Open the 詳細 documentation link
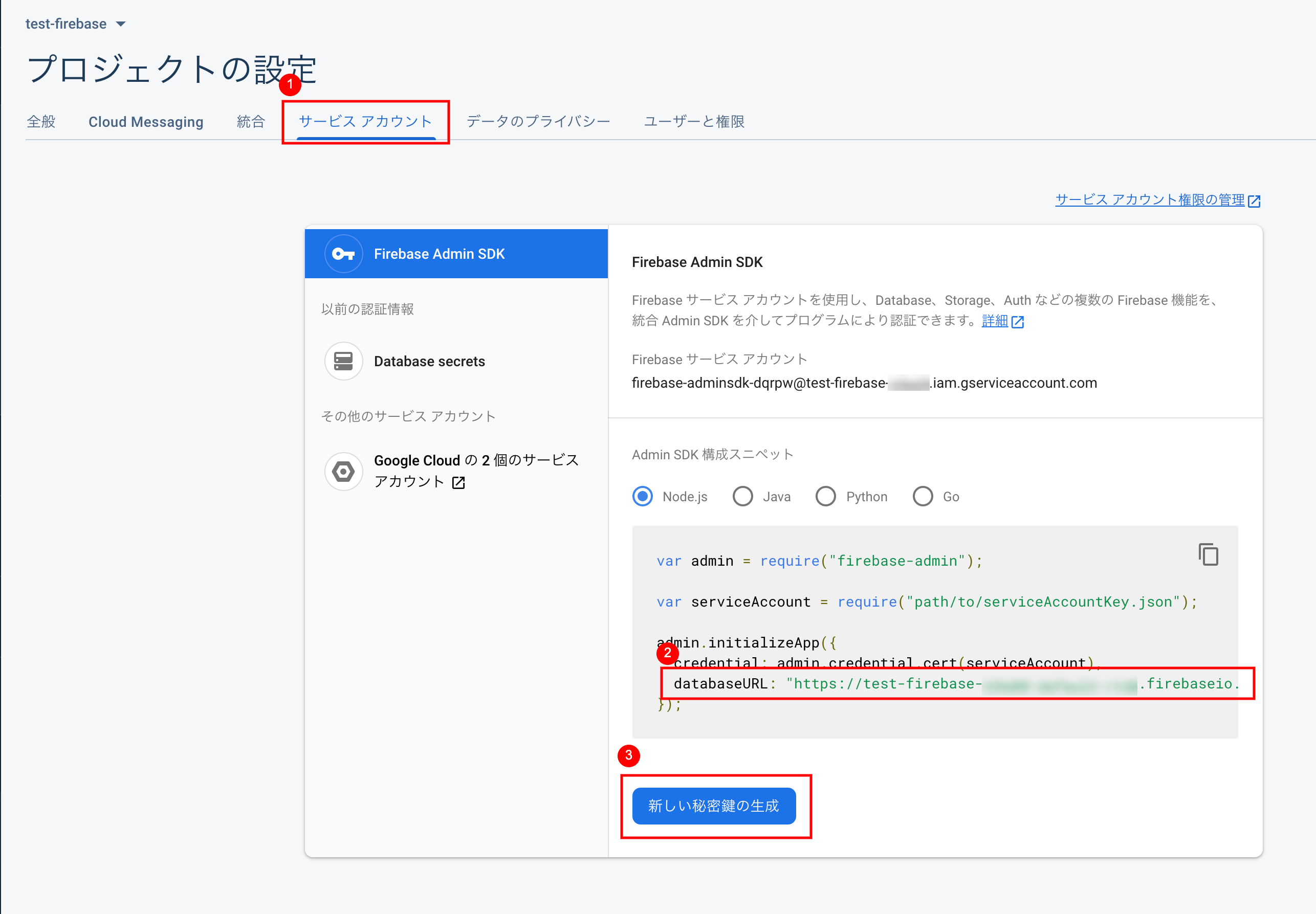Screen dimensions: 1316x914 click(x=995, y=321)
